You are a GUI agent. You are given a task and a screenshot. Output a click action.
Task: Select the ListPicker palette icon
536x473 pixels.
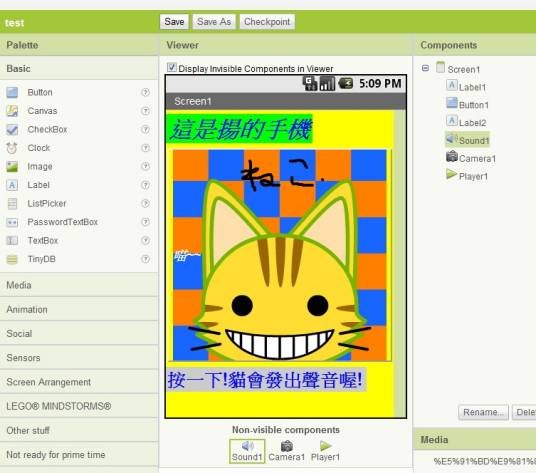tap(12, 203)
